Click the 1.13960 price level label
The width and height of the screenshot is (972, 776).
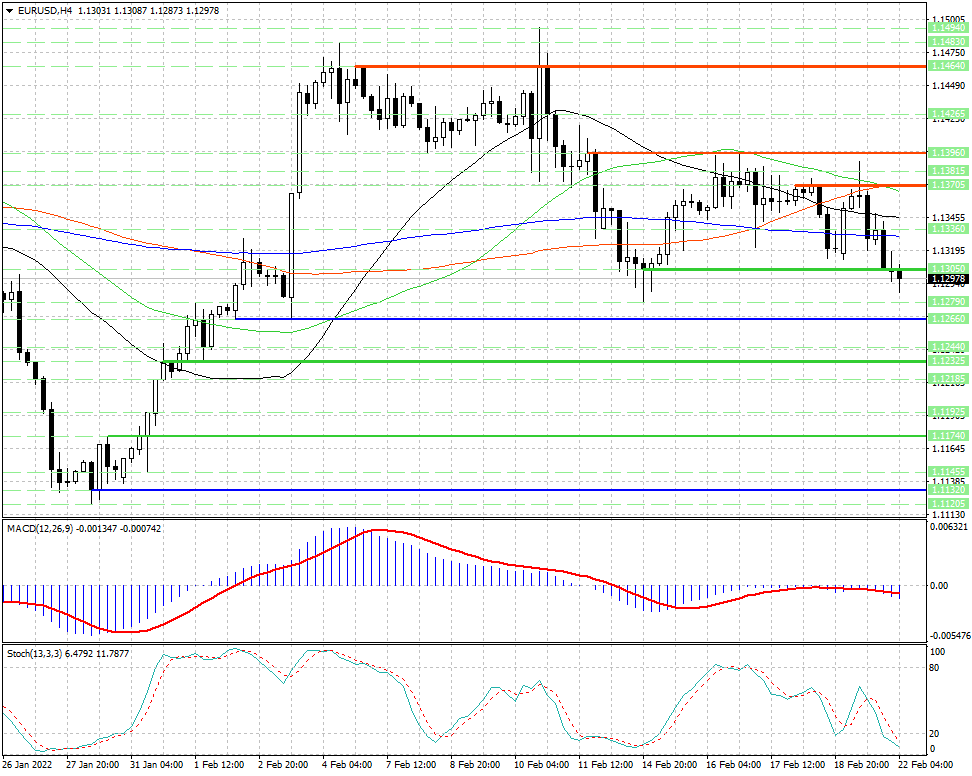[x=948, y=152]
